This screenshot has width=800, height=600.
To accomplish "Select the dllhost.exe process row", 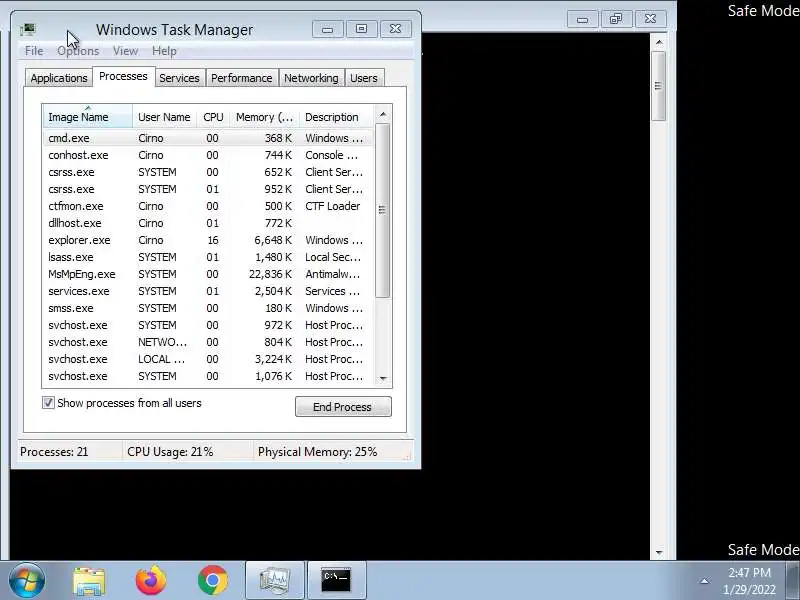I will [208, 223].
